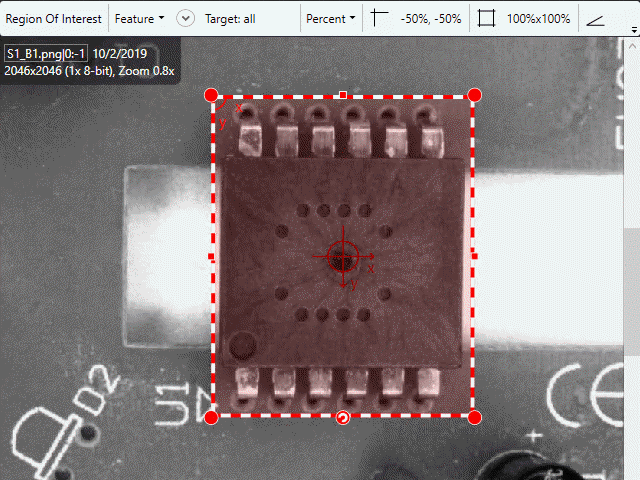Open the Feature dropdown
The width and height of the screenshot is (640, 480).
click(x=140, y=18)
